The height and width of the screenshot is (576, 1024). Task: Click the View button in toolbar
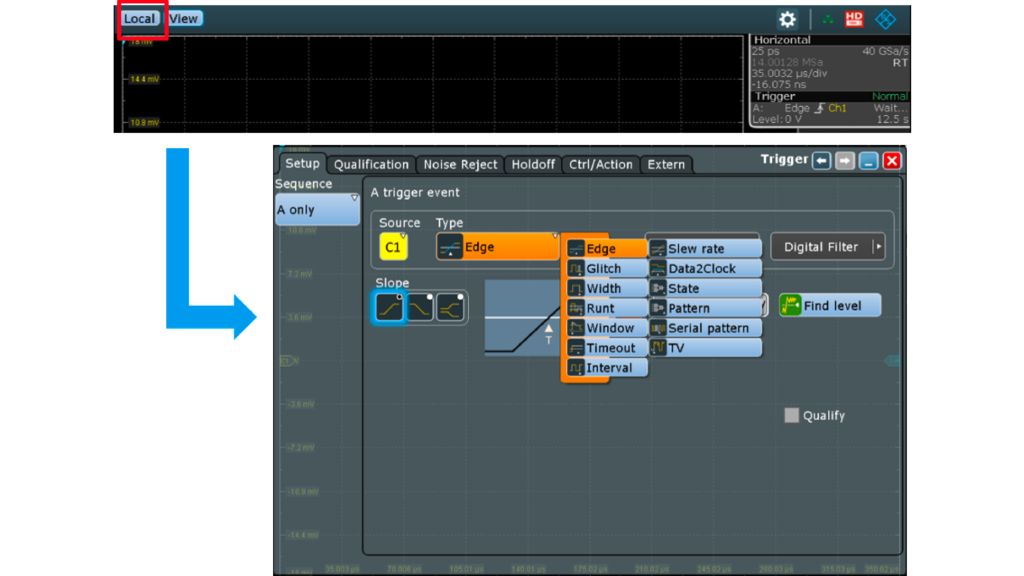(184, 18)
